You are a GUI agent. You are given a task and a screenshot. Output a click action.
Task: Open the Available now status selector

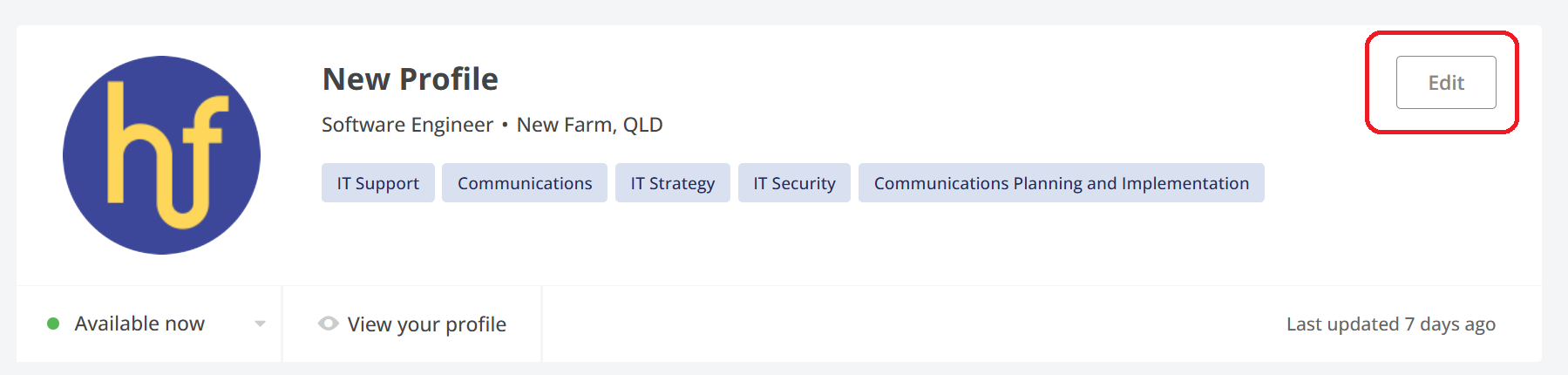[x=139, y=324]
